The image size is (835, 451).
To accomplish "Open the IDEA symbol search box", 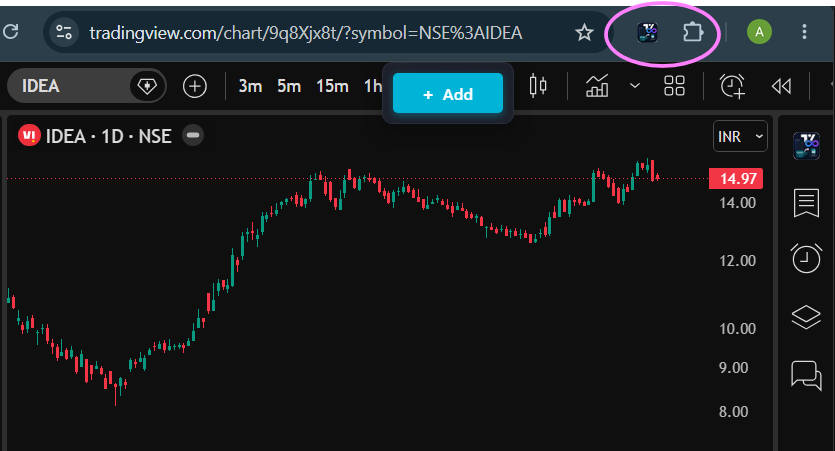I will 87,86.
